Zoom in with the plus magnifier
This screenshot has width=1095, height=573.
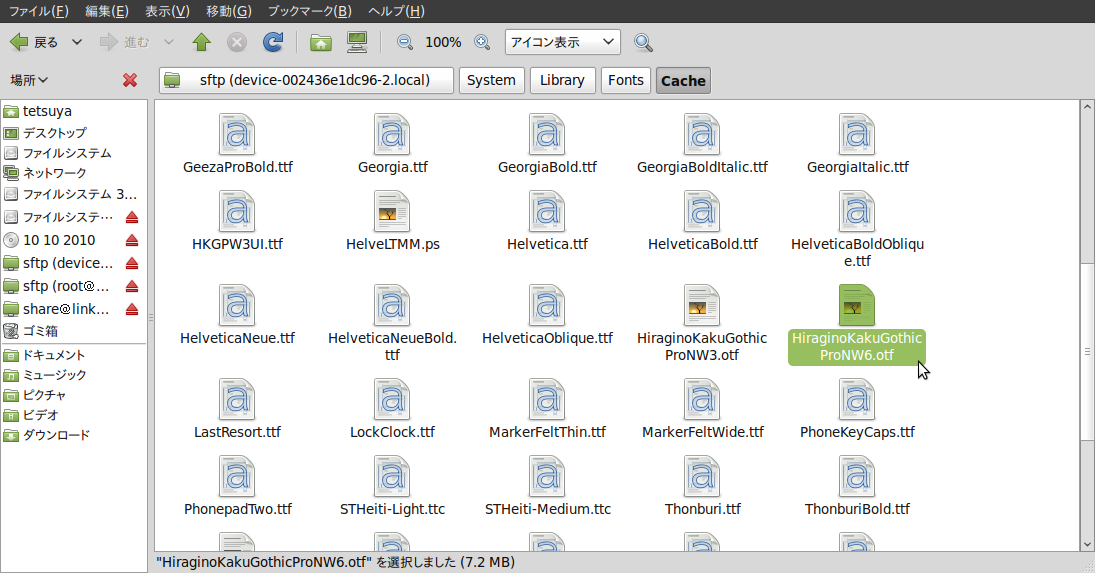tap(482, 43)
